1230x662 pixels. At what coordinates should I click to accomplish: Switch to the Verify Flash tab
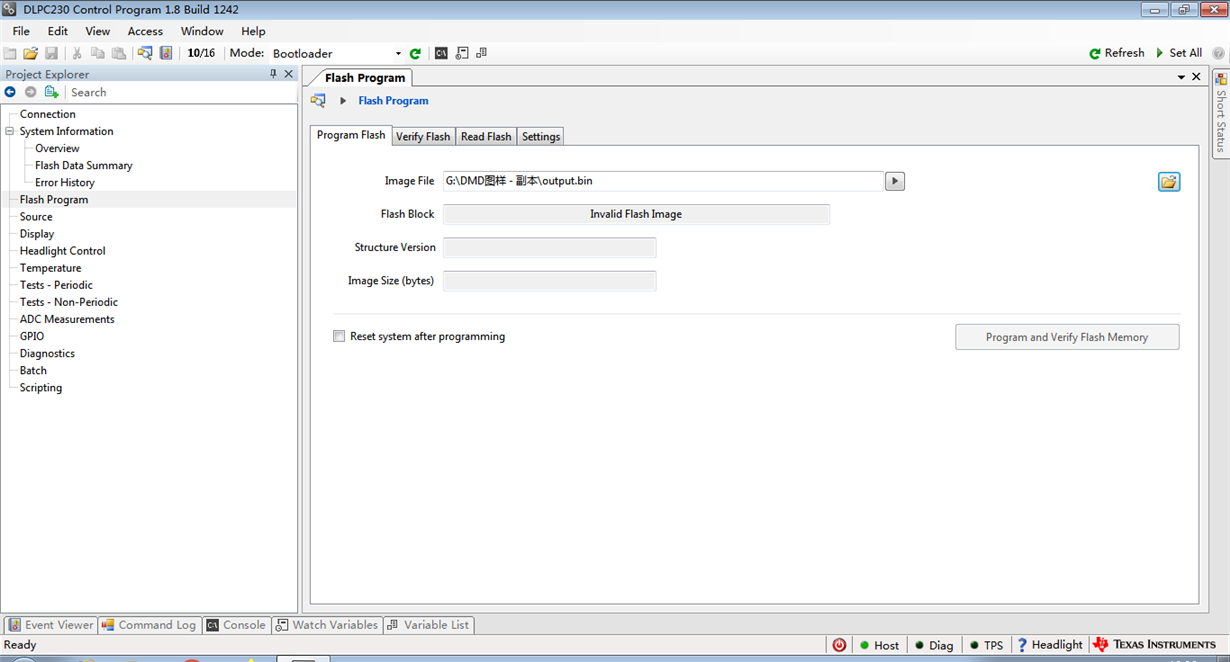[423, 136]
